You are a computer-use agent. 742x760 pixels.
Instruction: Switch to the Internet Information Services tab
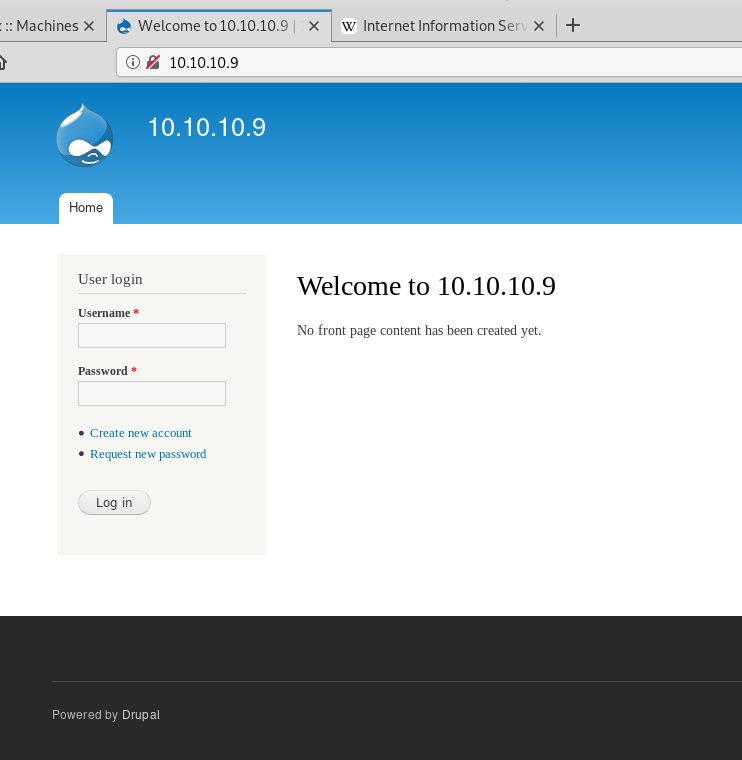pyautogui.click(x=440, y=26)
